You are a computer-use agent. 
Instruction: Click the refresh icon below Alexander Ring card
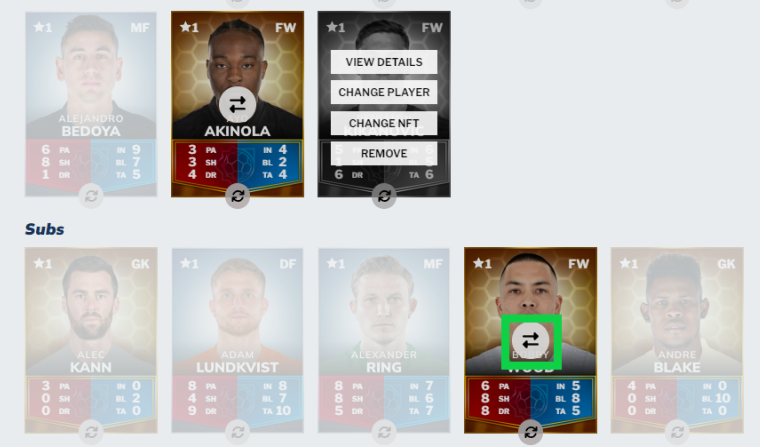(384, 431)
